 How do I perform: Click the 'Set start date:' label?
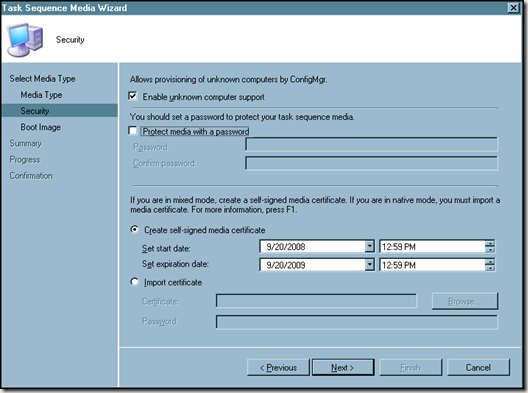pos(166,249)
